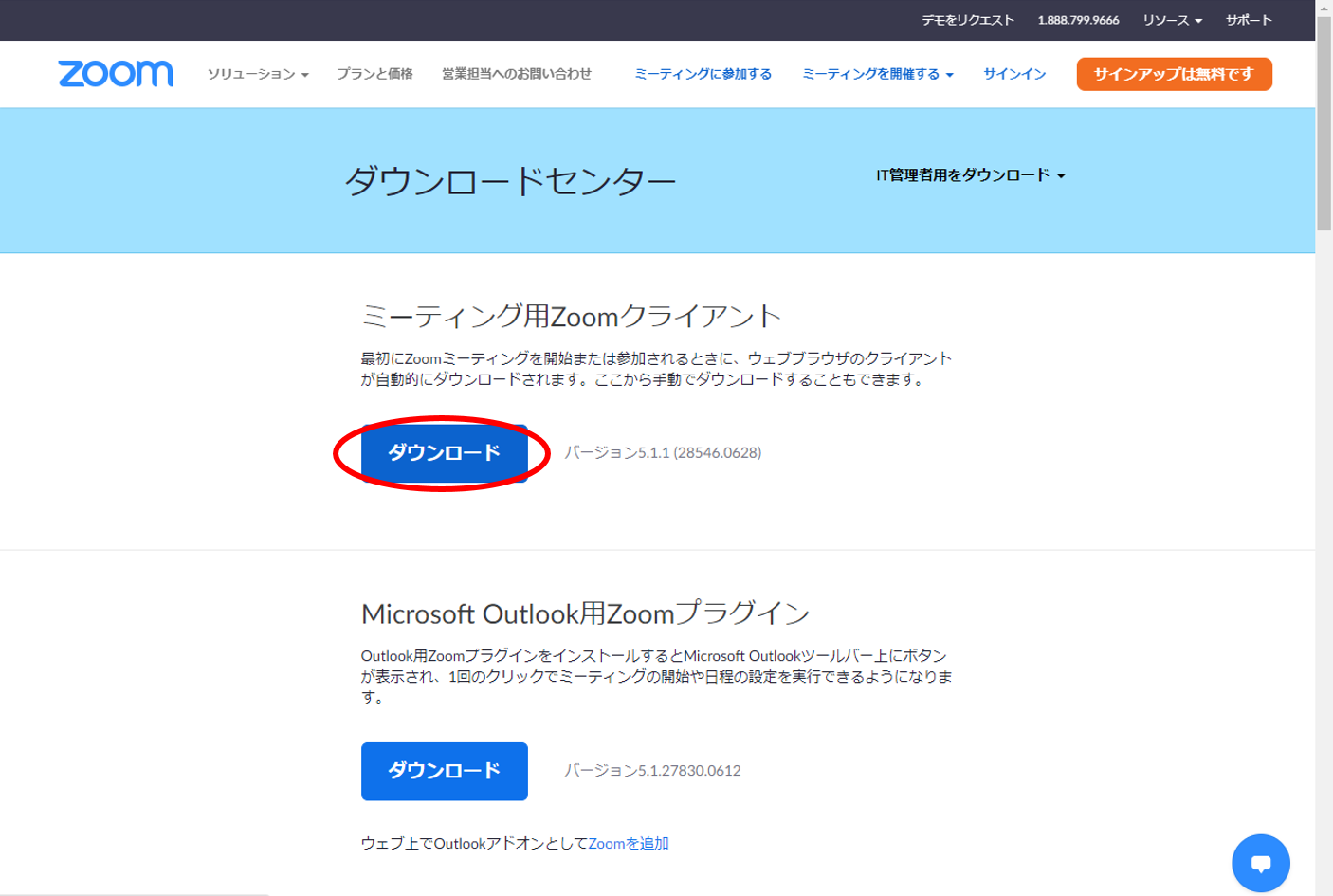Viewport: 1333px width, 896px height.
Task: Click the ダウンロードセンター heading
Action: point(510,180)
